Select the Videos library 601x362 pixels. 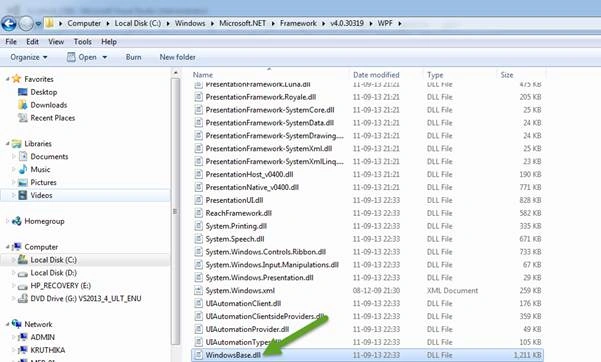coord(41,196)
